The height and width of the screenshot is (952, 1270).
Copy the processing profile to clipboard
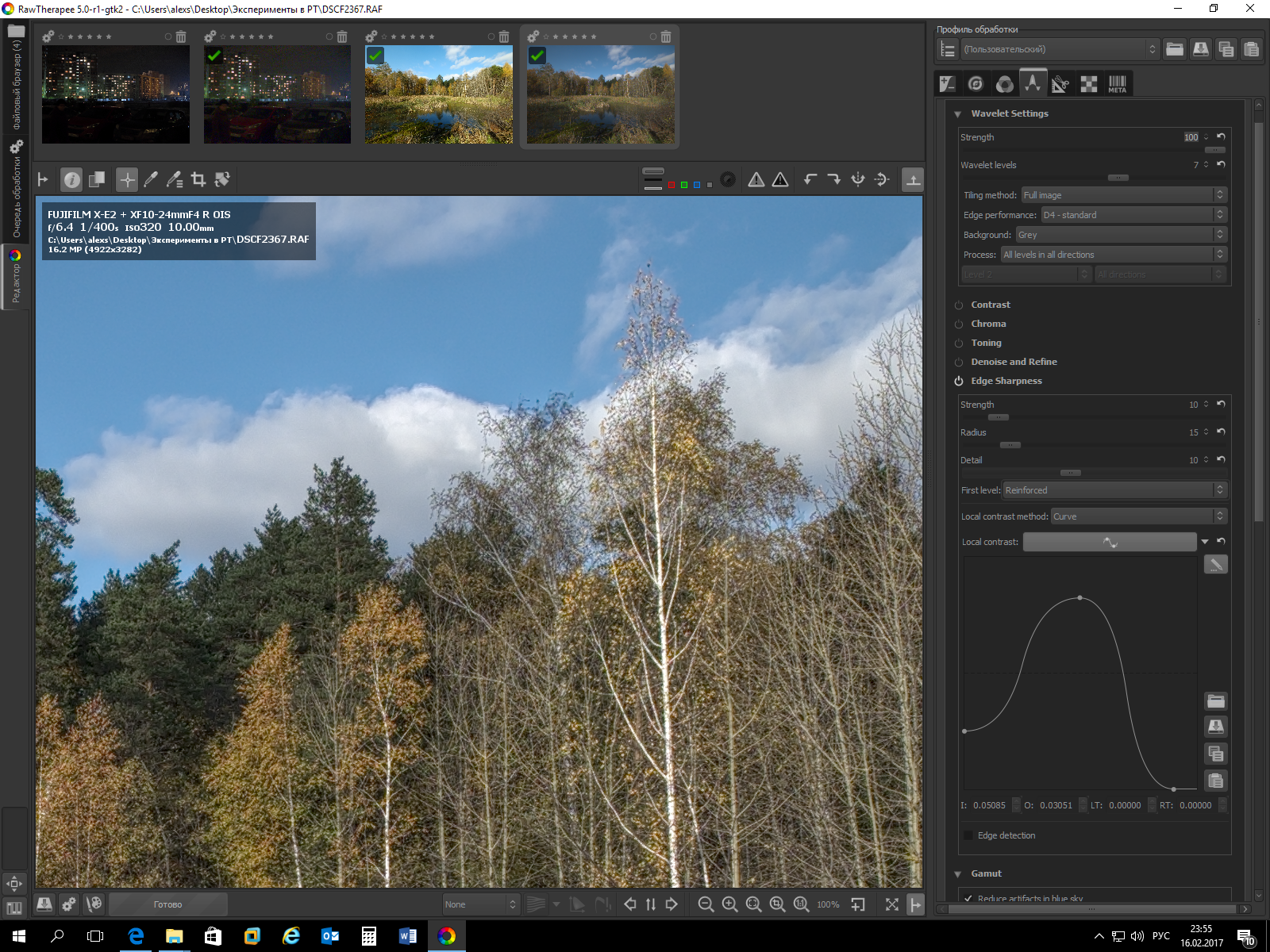coord(1226,49)
